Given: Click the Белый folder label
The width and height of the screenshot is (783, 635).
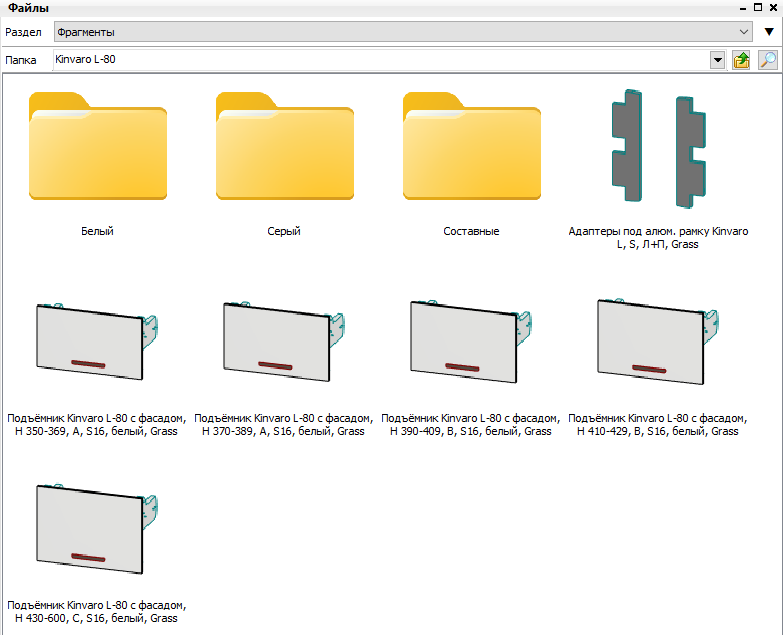Looking at the screenshot, I should 97,231.
